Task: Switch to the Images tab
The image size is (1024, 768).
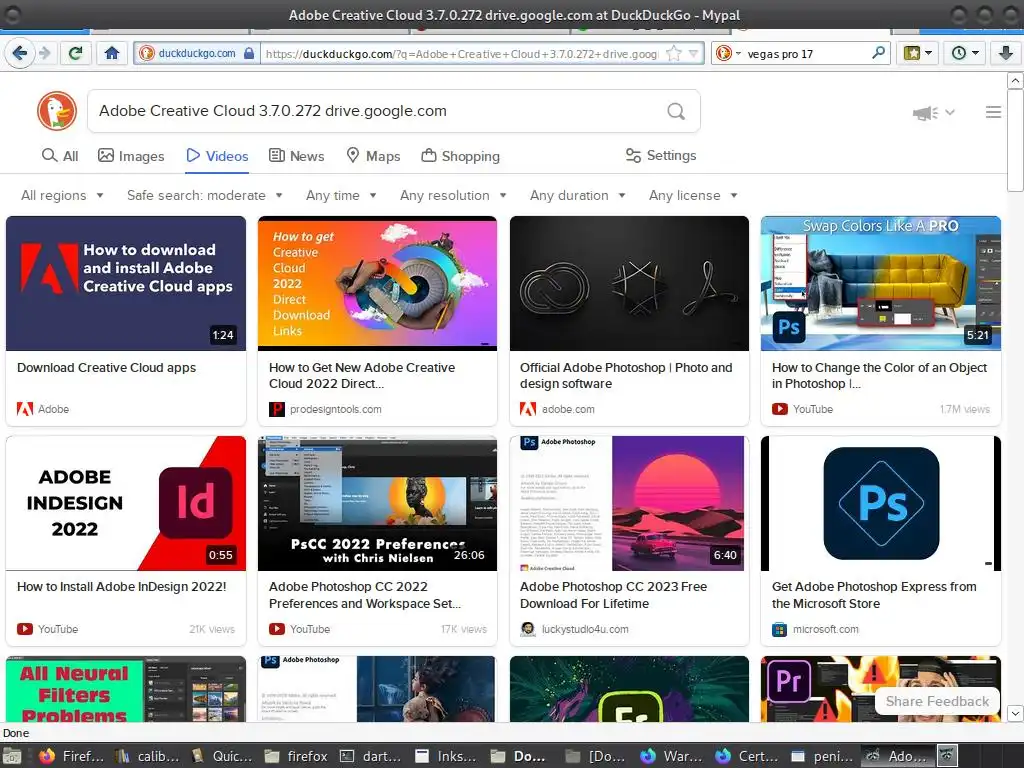Action: (131, 156)
